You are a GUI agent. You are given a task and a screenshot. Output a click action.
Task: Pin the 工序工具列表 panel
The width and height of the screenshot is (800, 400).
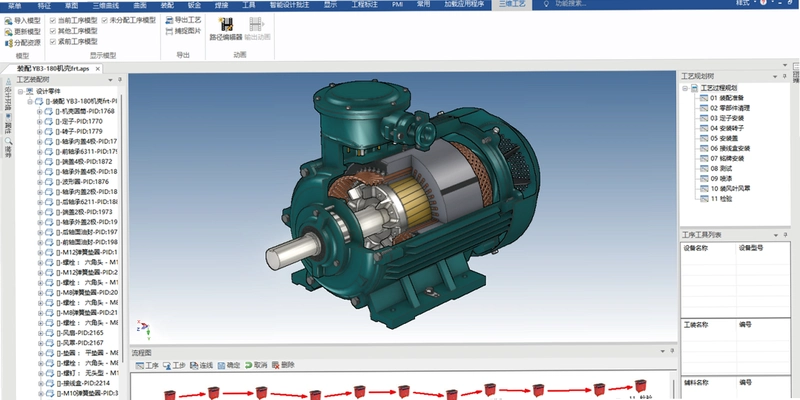pyautogui.click(x=785, y=235)
